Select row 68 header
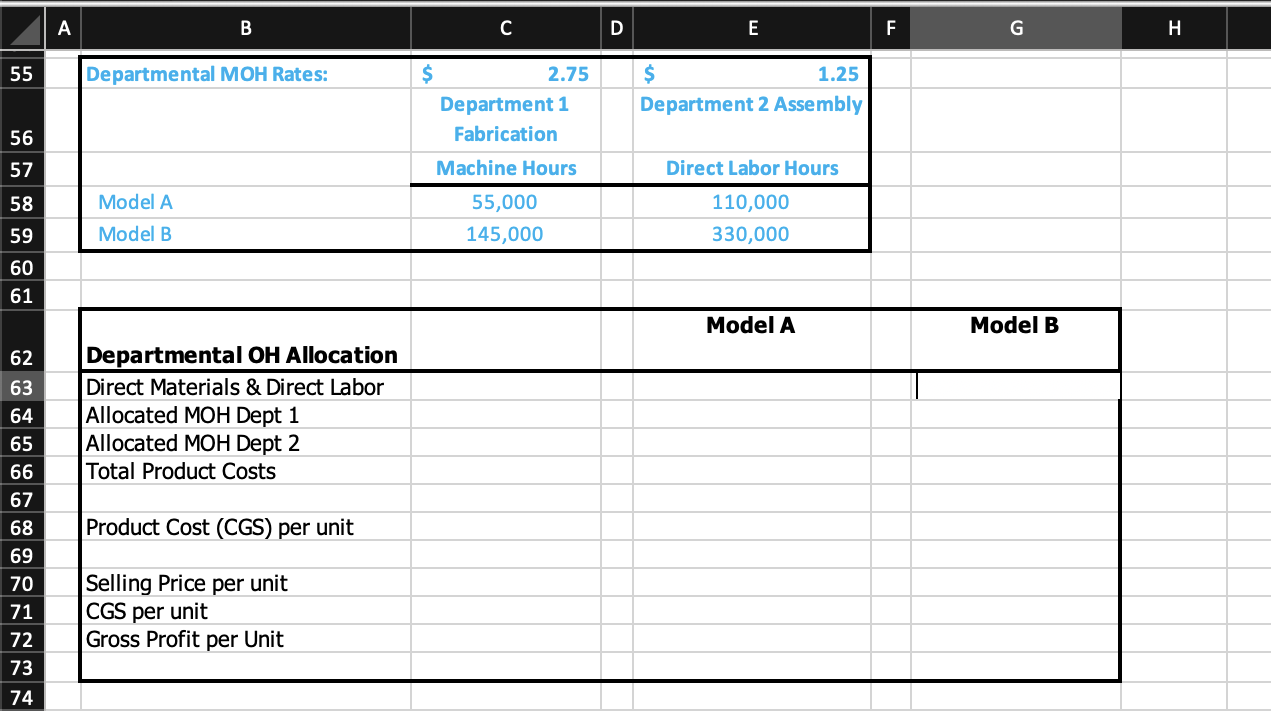This screenshot has width=1271, height=711. 23,527
